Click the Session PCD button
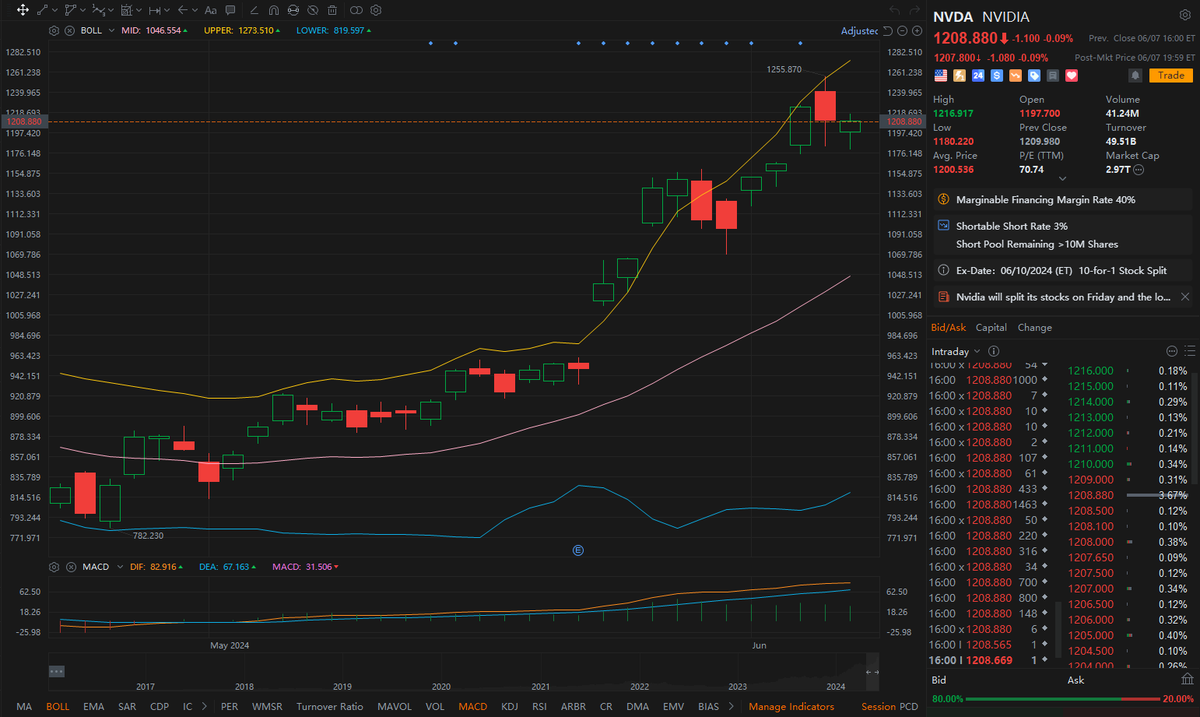Screen dimensions: 1200x717 click(x=889, y=706)
